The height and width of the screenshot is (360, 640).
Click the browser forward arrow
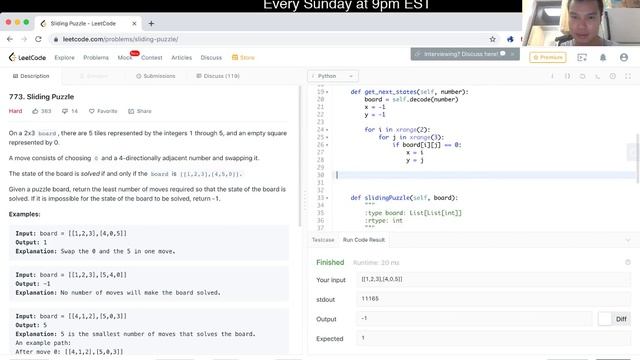pos(24,39)
